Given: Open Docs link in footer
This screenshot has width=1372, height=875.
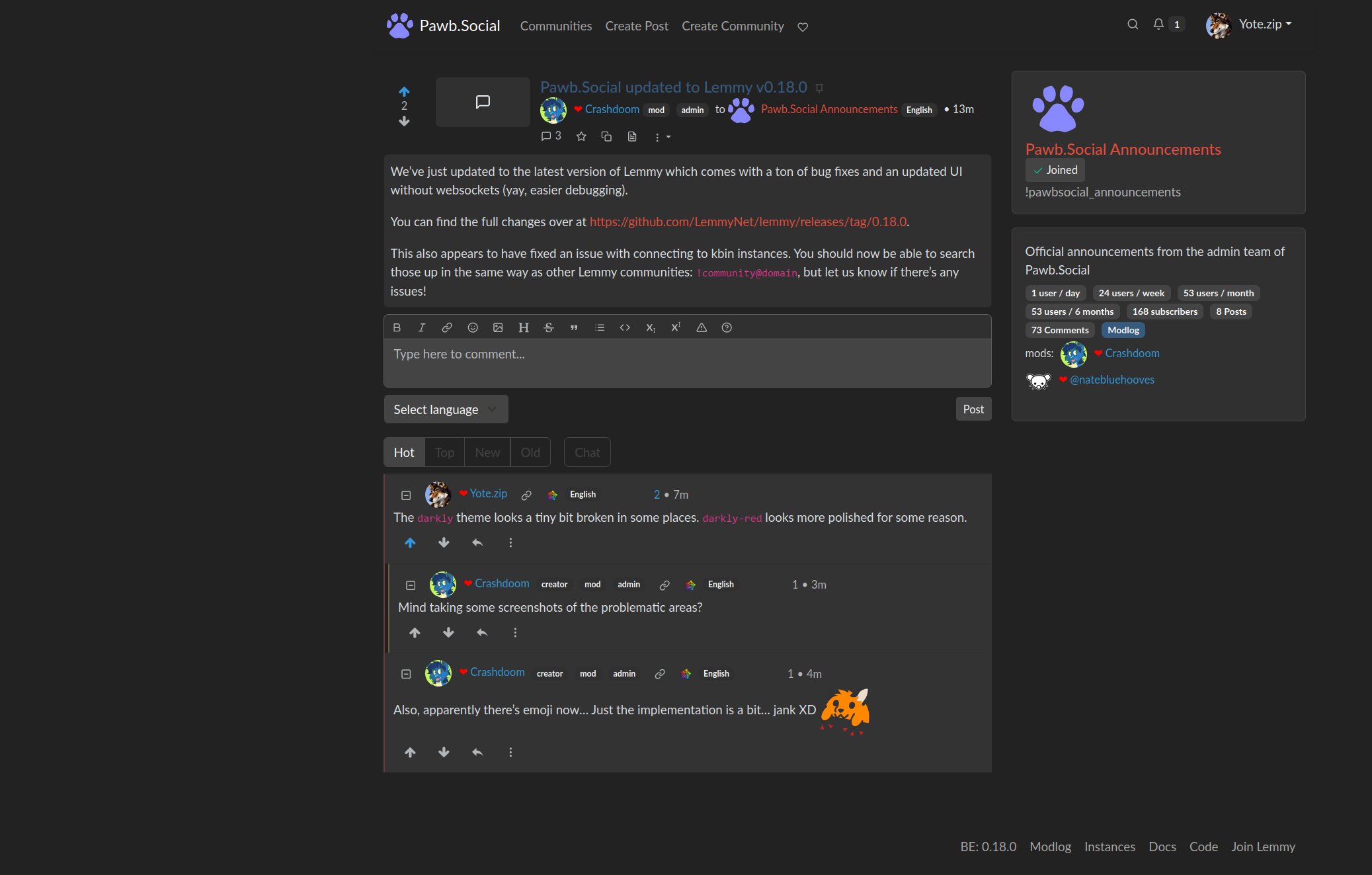Looking at the screenshot, I should click(x=1162, y=847).
